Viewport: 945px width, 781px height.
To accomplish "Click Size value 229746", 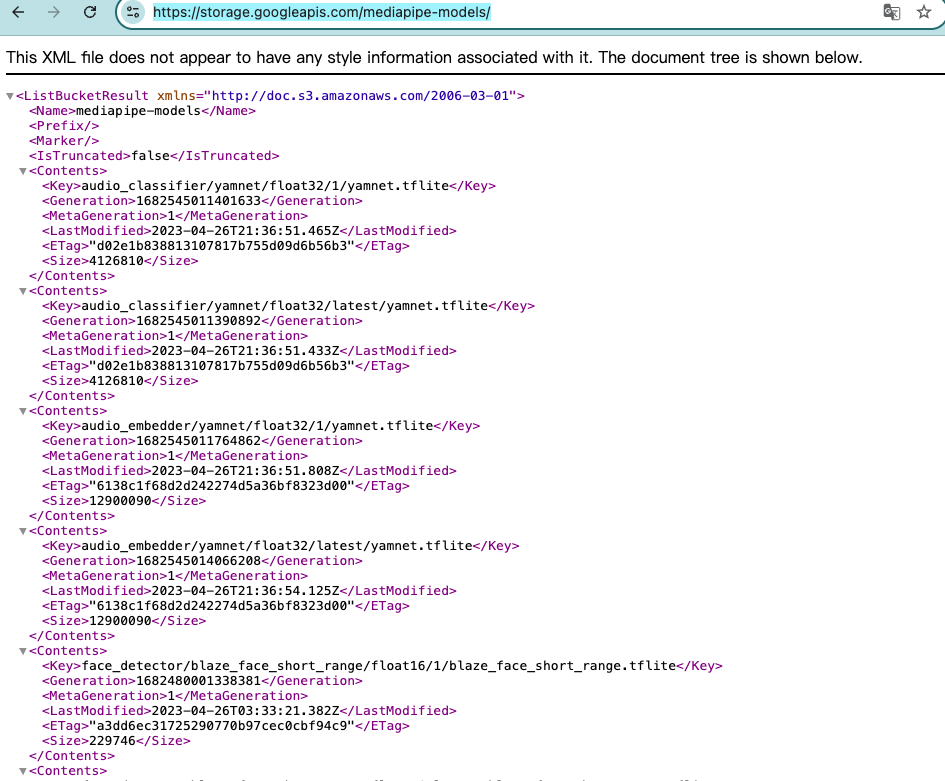I will click(x=113, y=741).
